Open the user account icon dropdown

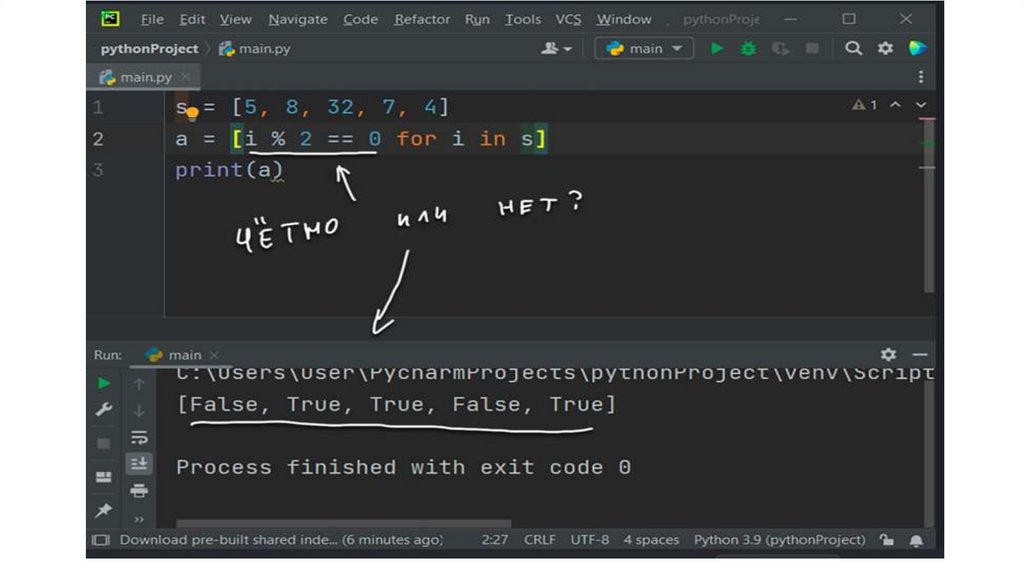556,48
